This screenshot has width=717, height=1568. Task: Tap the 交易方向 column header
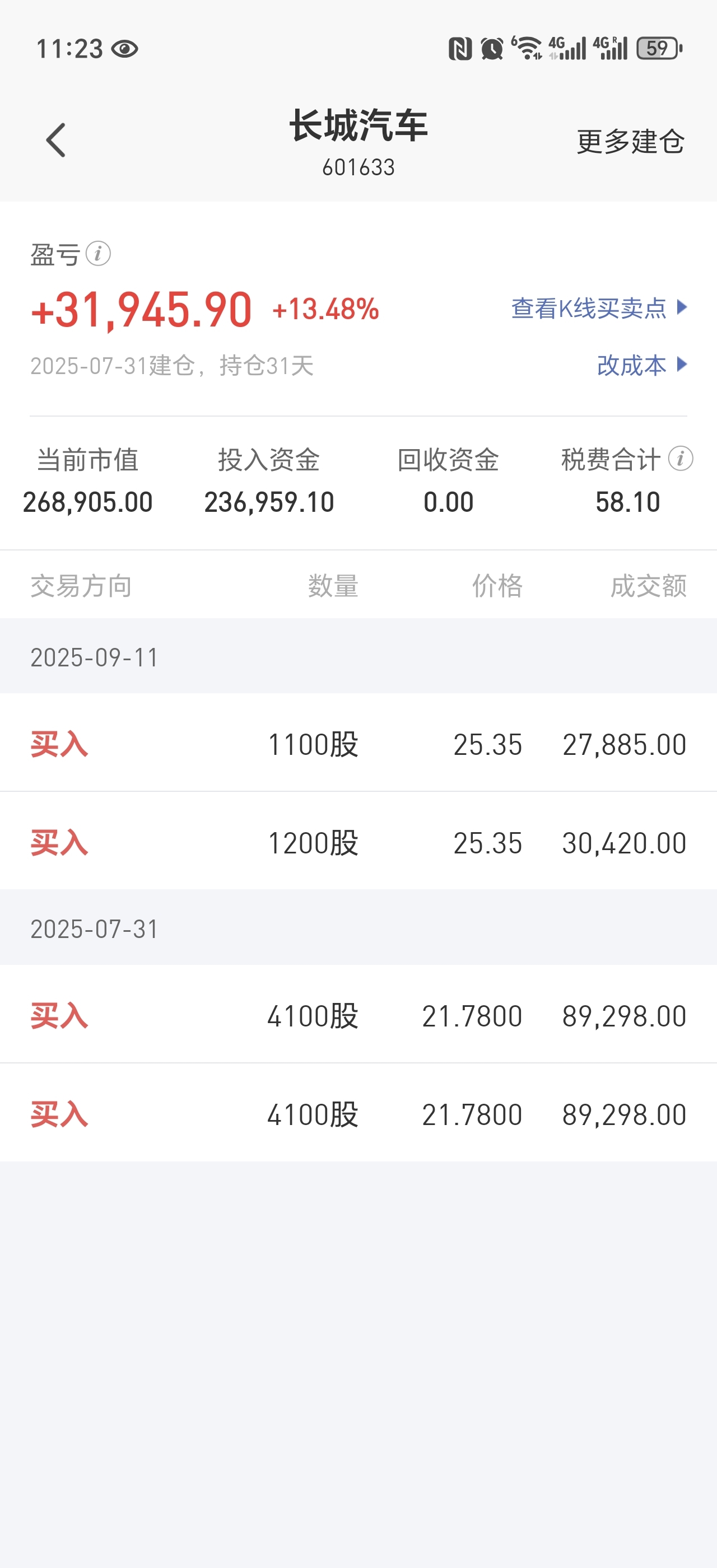point(82,586)
